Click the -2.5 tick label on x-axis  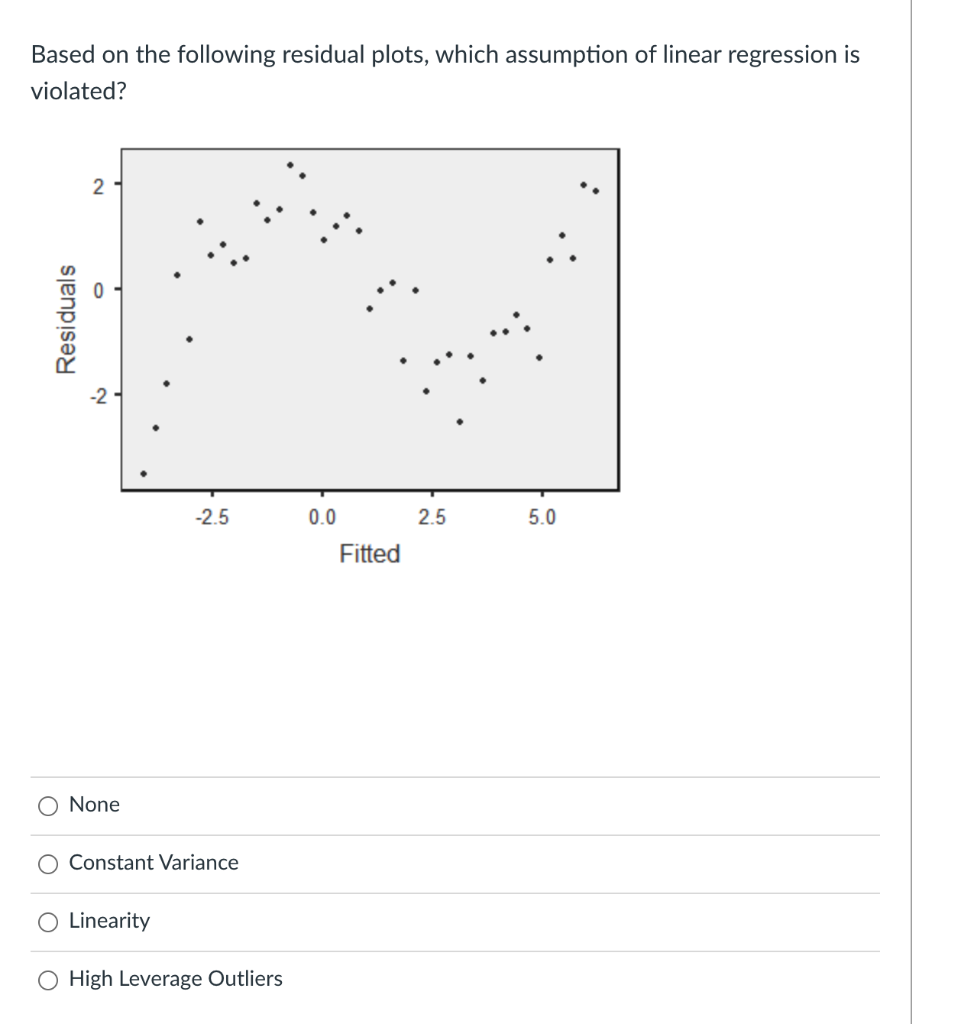pyautogui.click(x=212, y=517)
